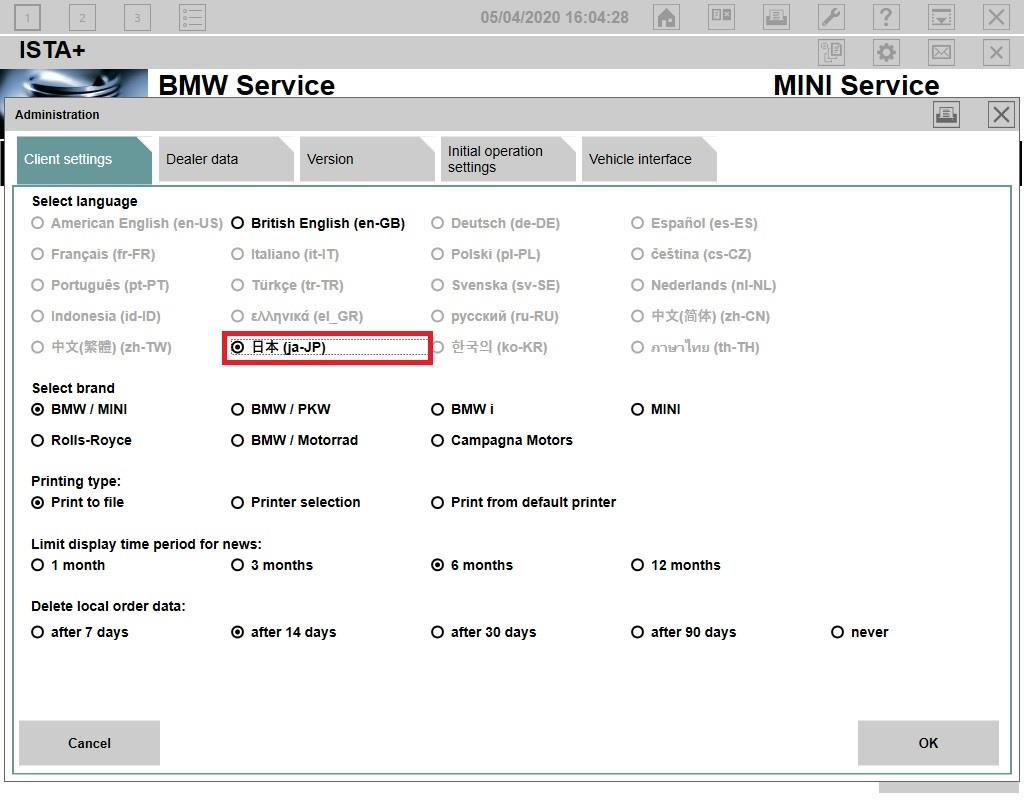Print the Administration dialog via printer icon

click(x=946, y=115)
